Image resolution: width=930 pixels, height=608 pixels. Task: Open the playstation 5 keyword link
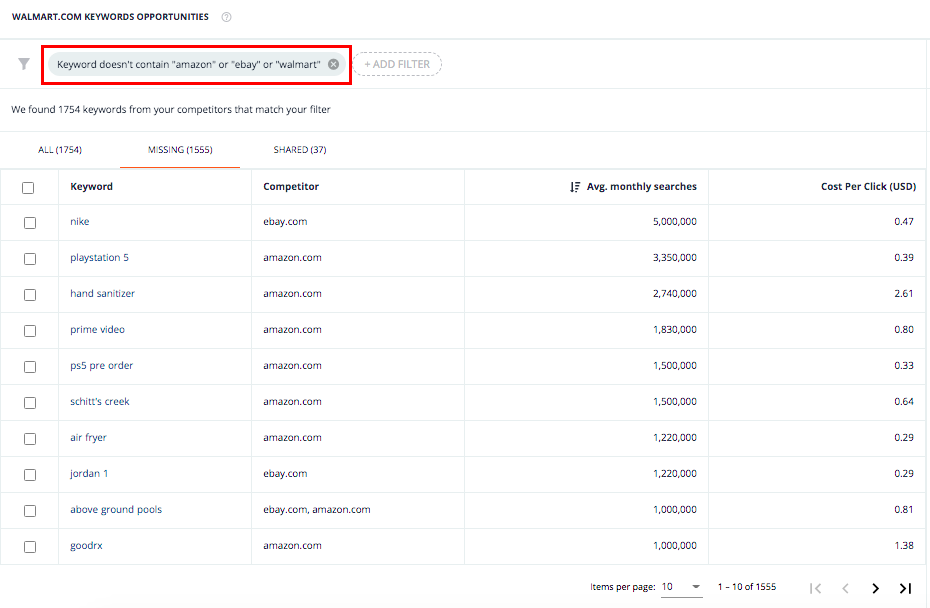[99, 257]
